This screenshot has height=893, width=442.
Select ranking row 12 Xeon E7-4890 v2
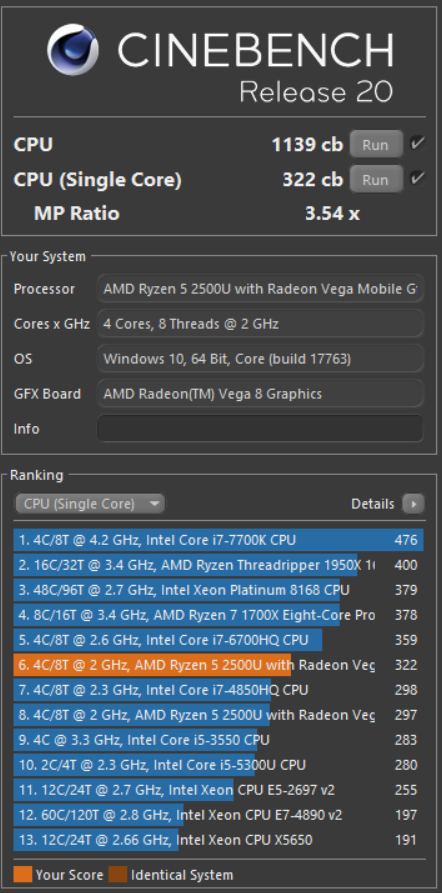pos(219,815)
